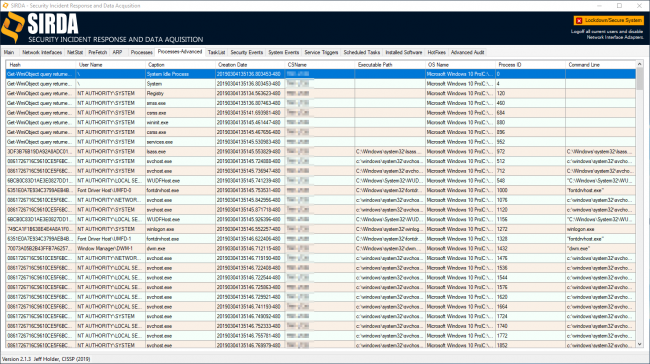Open the NetStat tab
650x364 pixels.
coord(75,52)
